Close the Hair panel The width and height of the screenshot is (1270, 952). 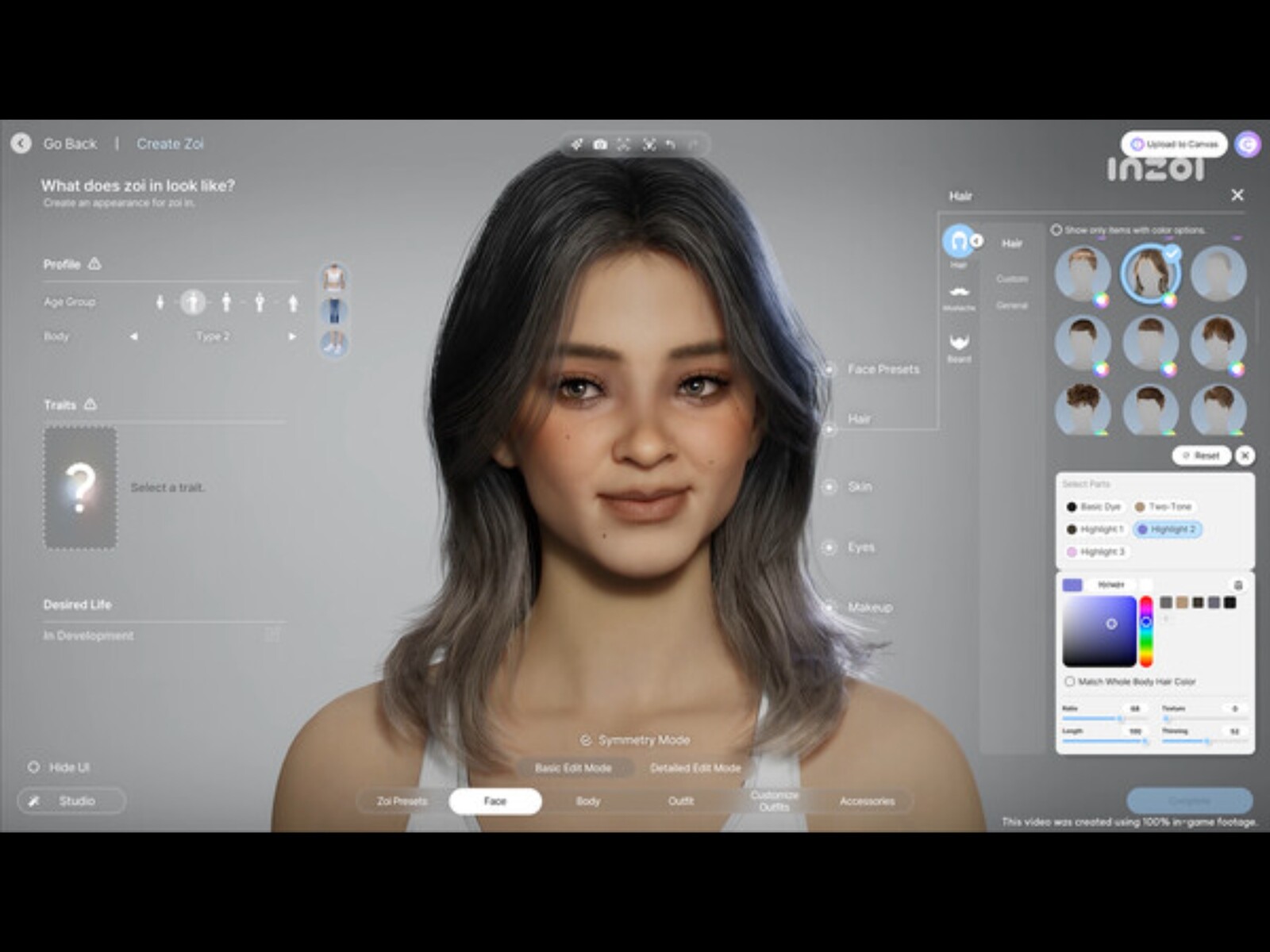tap(1237, 195)
